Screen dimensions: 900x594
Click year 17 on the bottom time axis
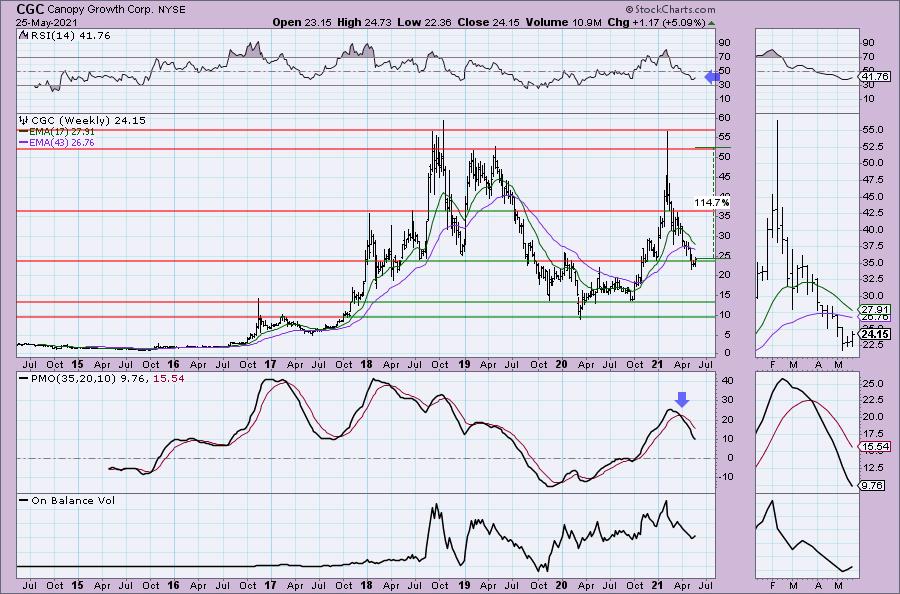point(270,586)
